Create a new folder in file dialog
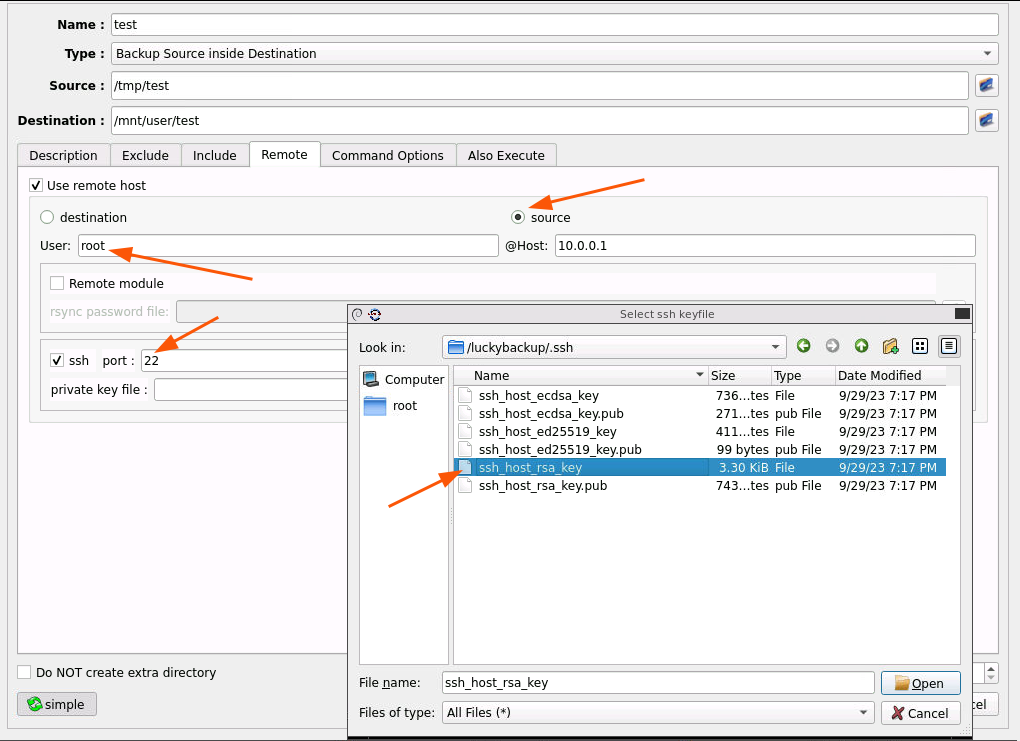 [x=890, y=346]
